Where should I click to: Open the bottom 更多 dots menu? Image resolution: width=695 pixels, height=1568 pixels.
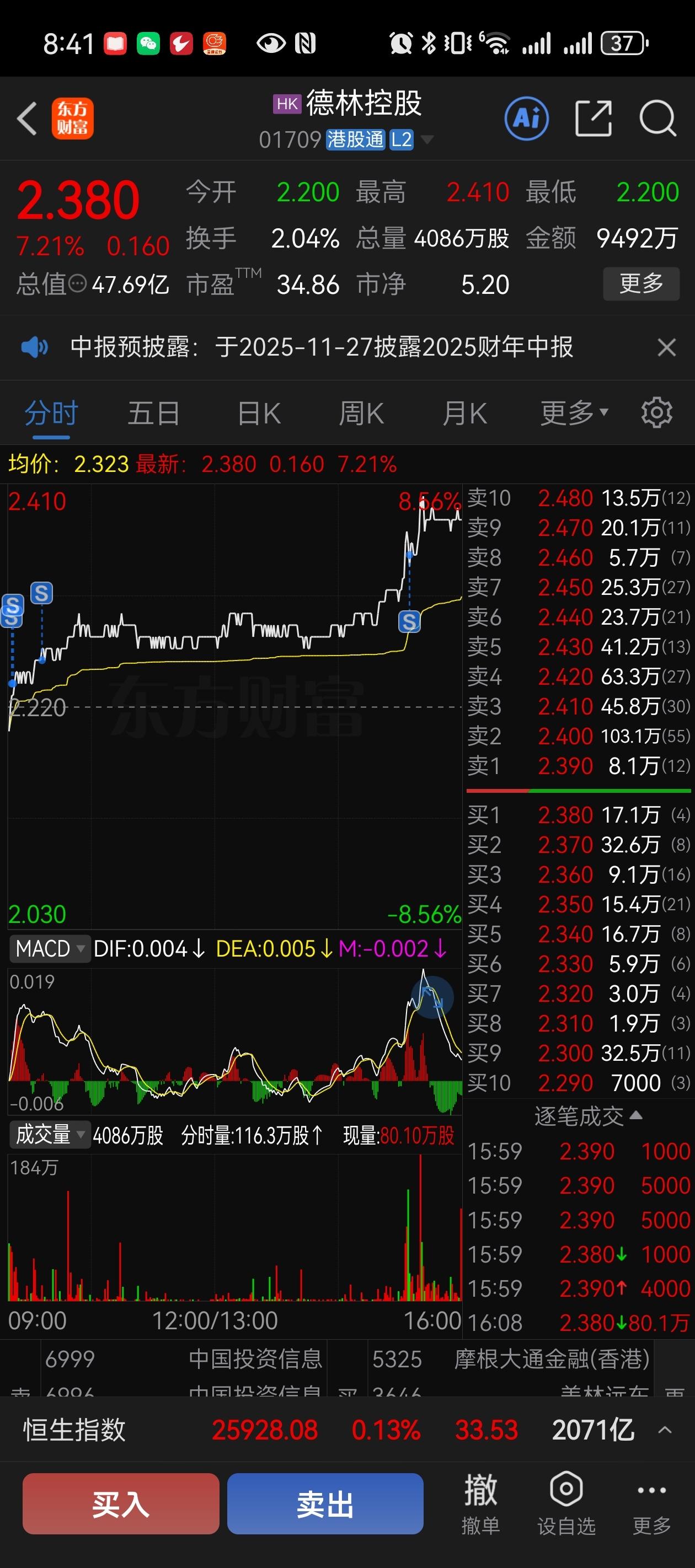click(x=652, y=1502)
